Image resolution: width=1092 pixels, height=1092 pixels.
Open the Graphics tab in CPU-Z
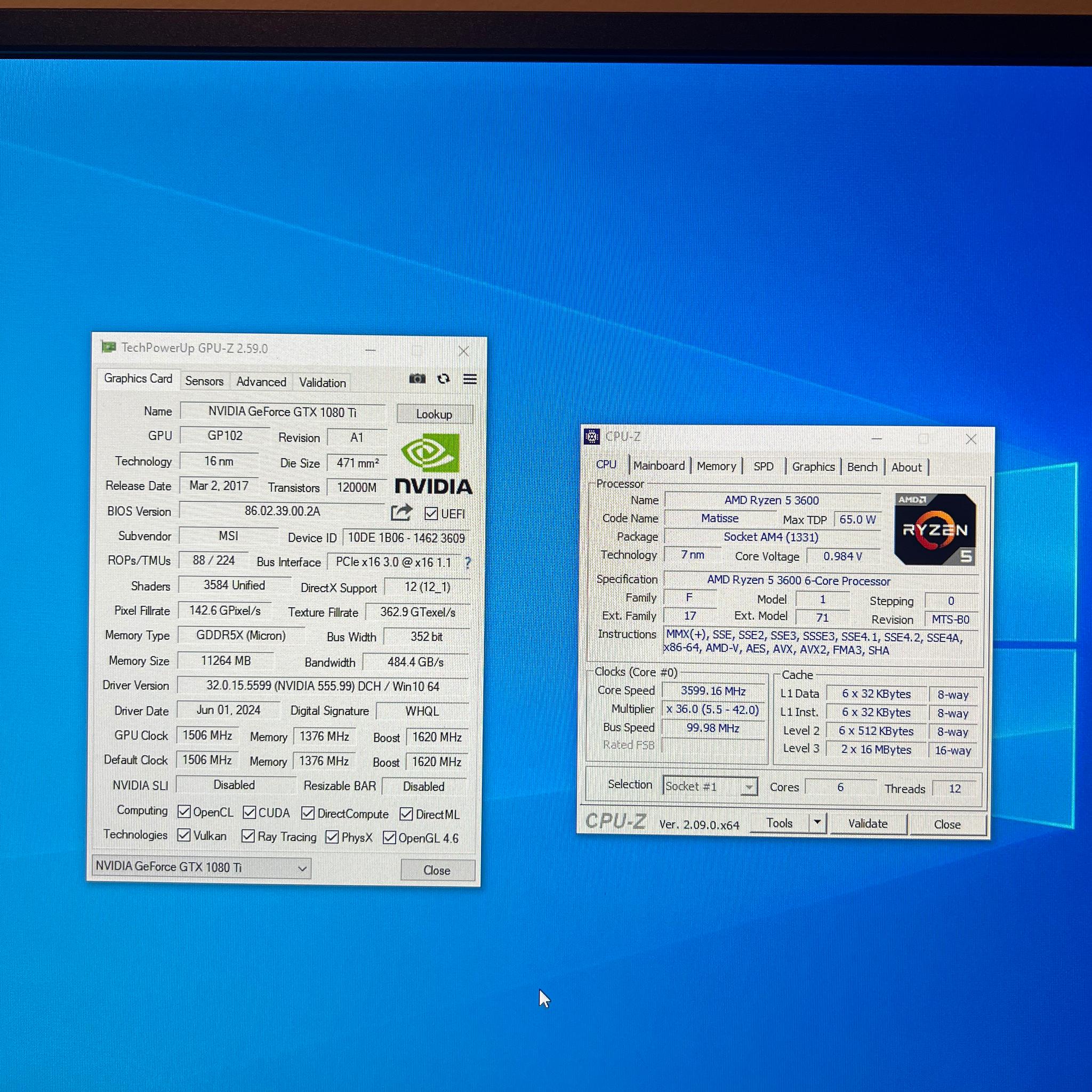[x=813, y=467]
